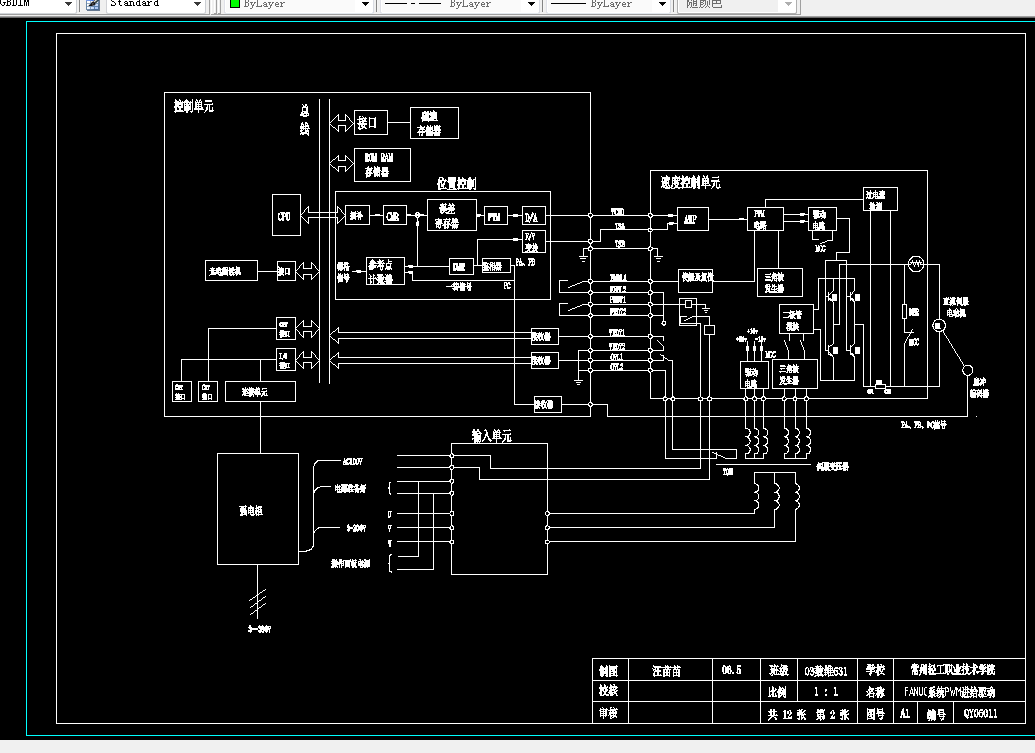Select the 误差寄存器 block text
Screen dimensions: 1035x753
[447, 216]
